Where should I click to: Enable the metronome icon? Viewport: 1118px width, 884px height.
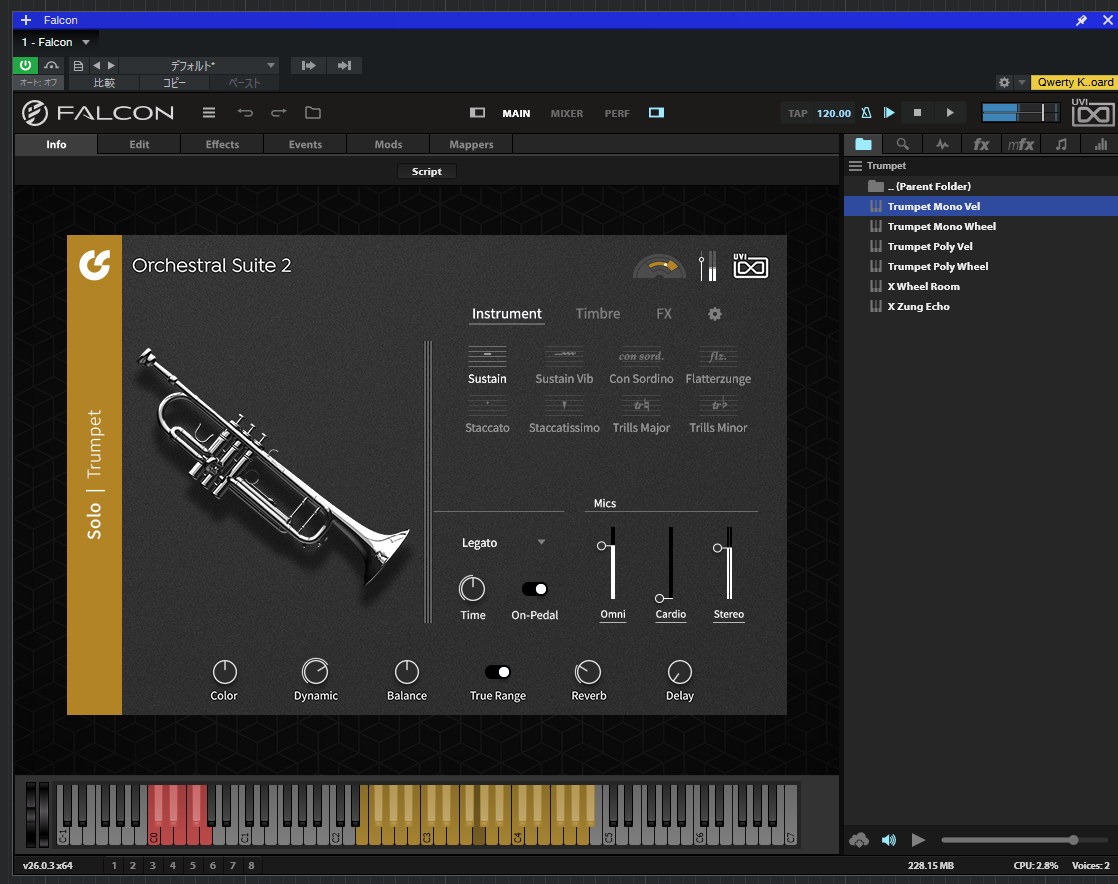coord(866,113)
